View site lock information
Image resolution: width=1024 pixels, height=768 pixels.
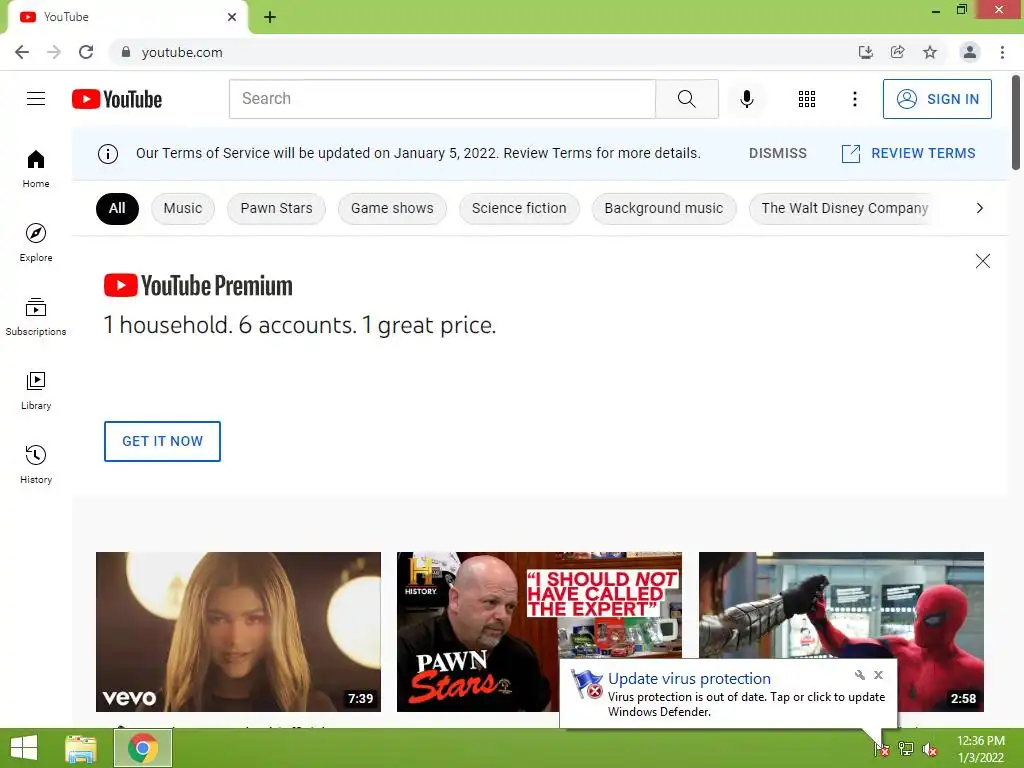click(x=126, y=52)
